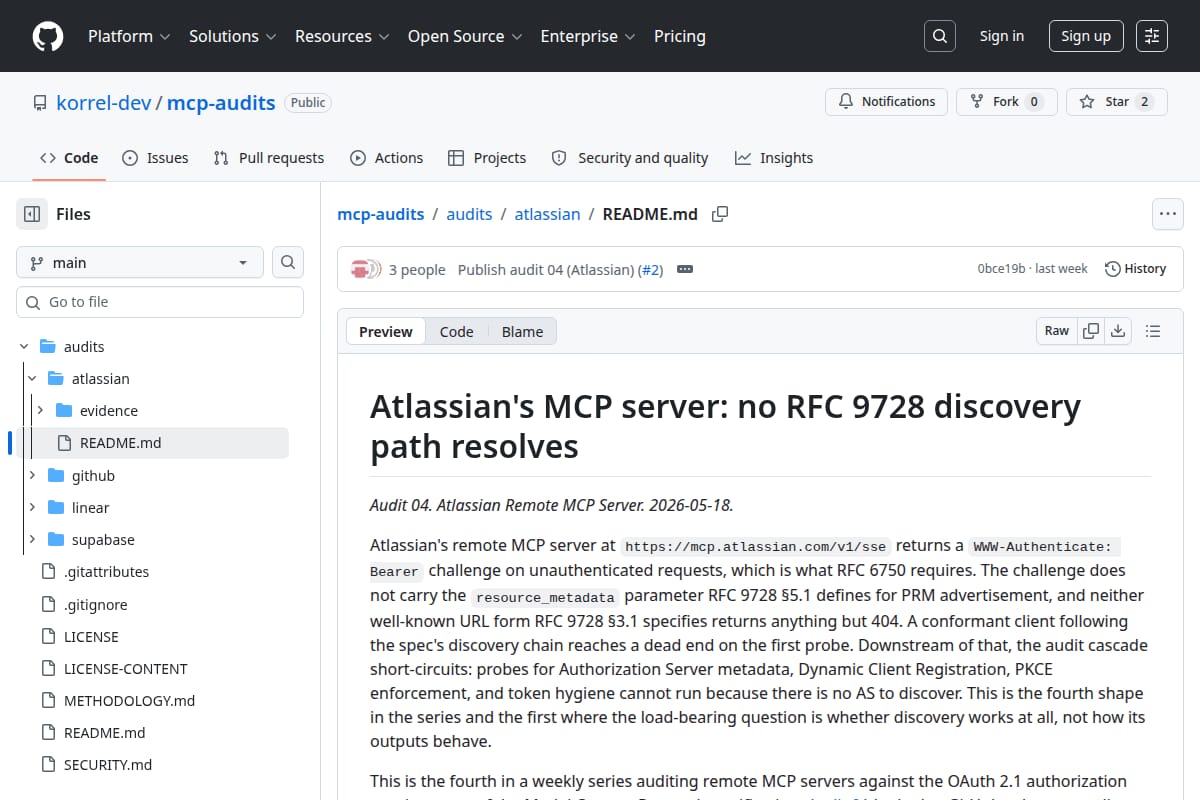This screenshot has height=800, width=1200.
Task: Click the Go to file input
Action: coord(160,302)
